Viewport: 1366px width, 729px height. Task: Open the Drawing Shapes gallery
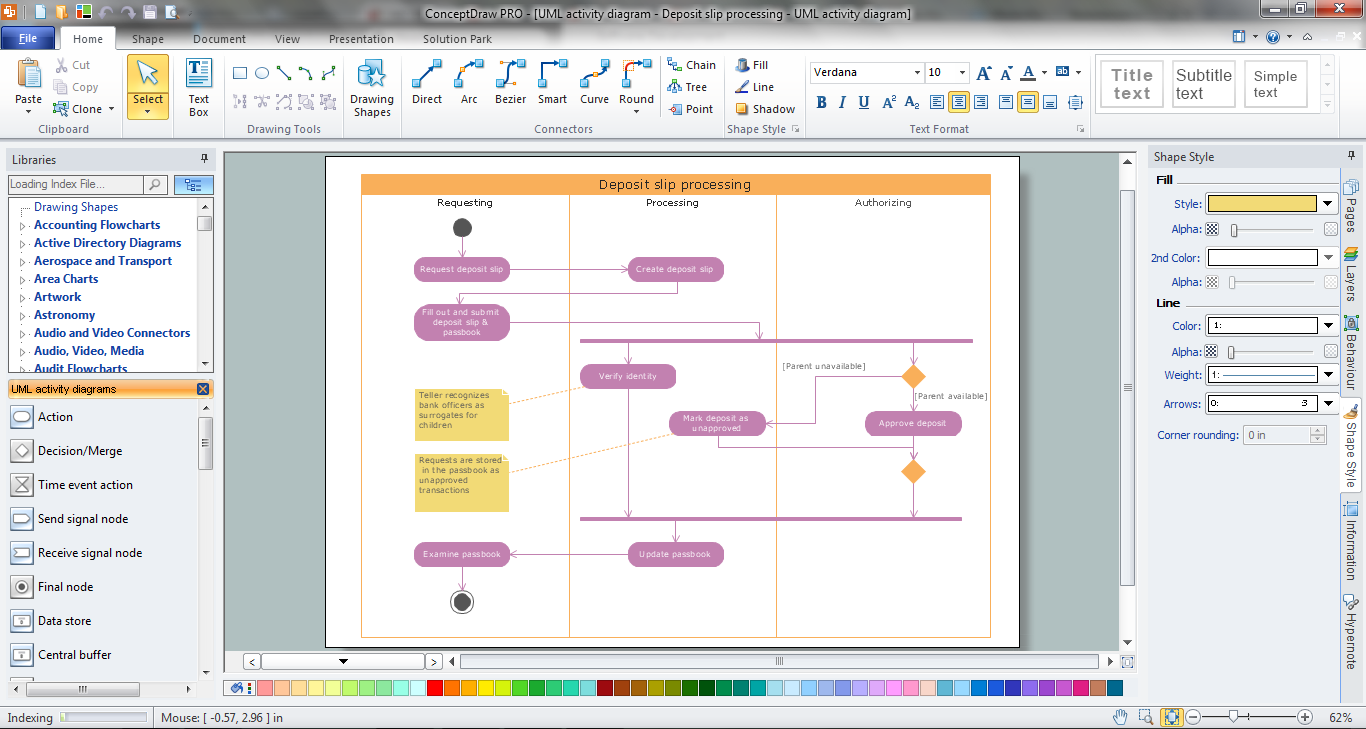(x=371, y=88)
